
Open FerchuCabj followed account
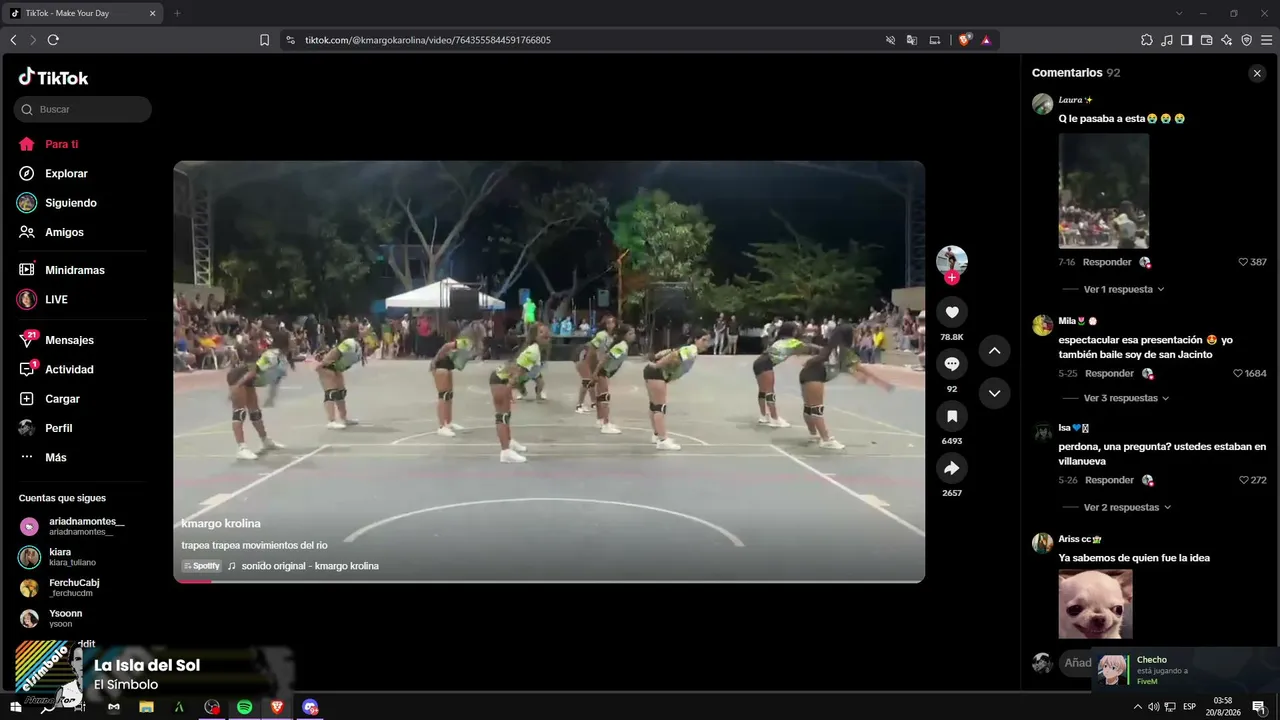(82, 587)
